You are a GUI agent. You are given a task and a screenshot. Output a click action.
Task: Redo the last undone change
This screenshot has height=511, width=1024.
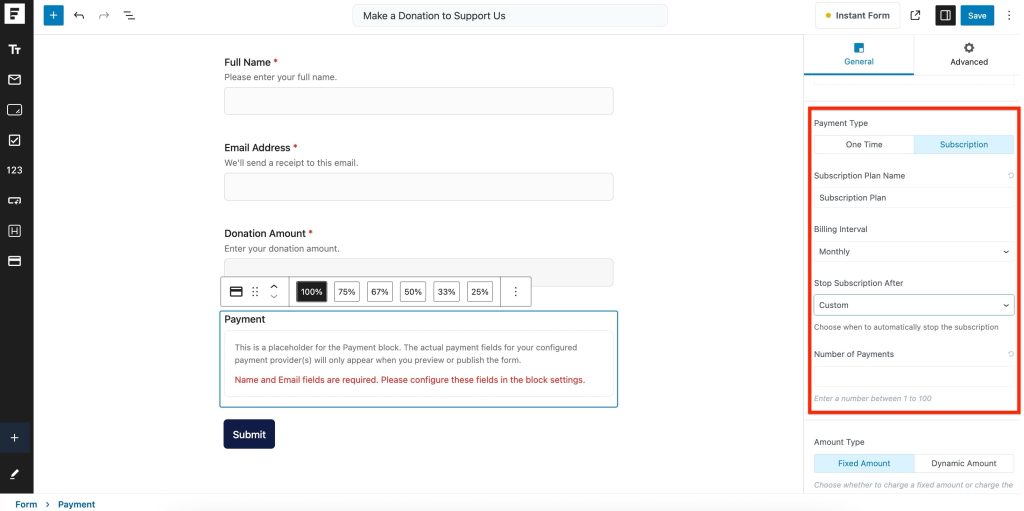click(x=104, y=16)
